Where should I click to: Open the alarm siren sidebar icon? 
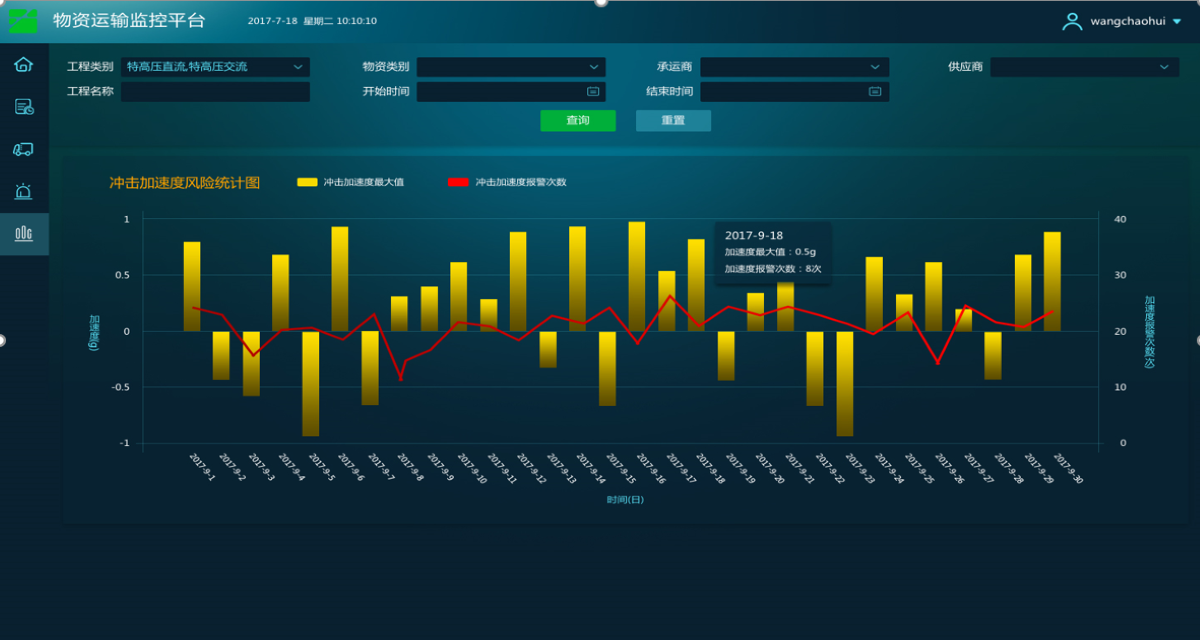23,191
